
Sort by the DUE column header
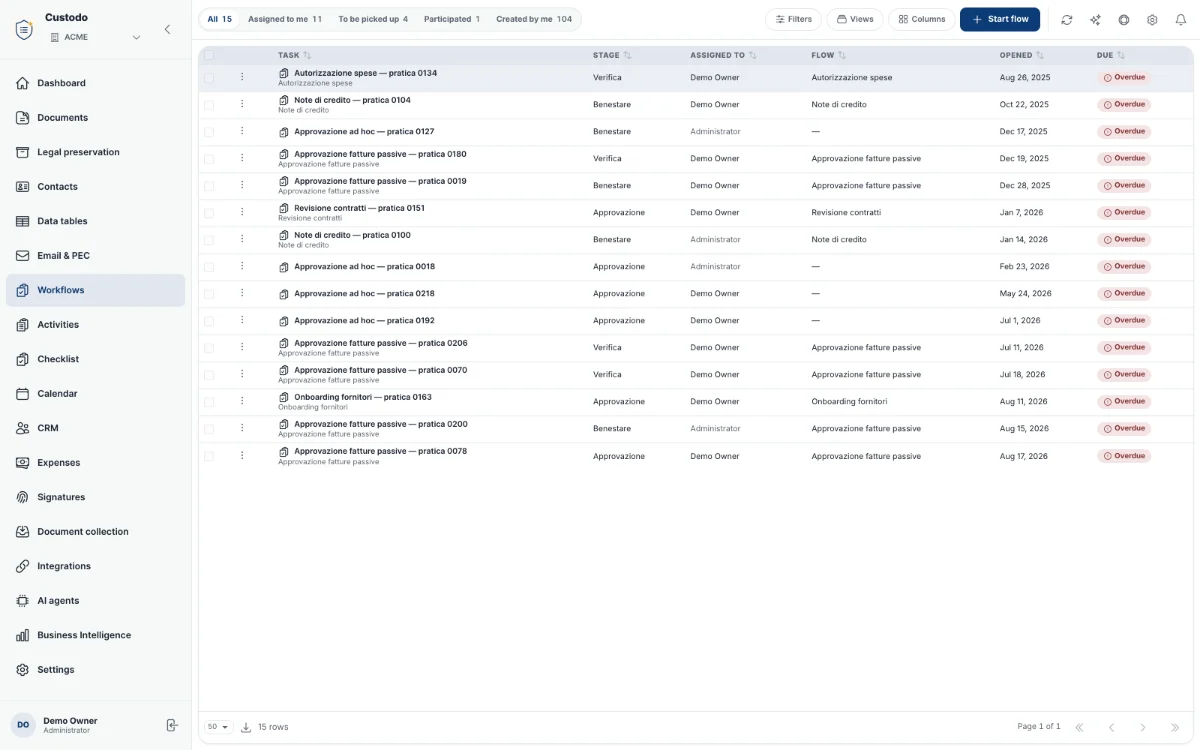coord(1111,56)
